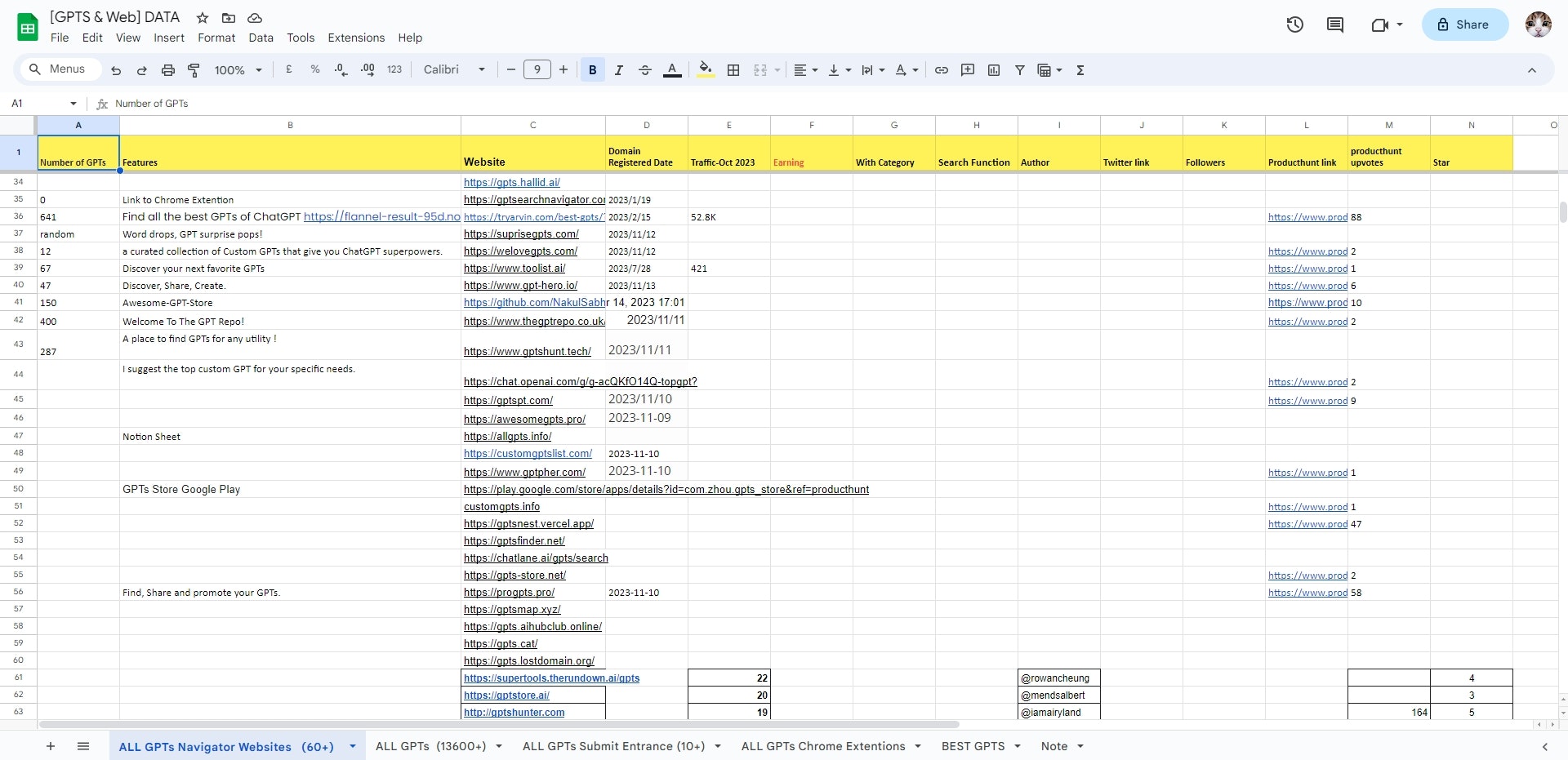The height and width of the screenshot is (760, 1568).
Task: Decrease font size with minus
Action: click(511, 70)
